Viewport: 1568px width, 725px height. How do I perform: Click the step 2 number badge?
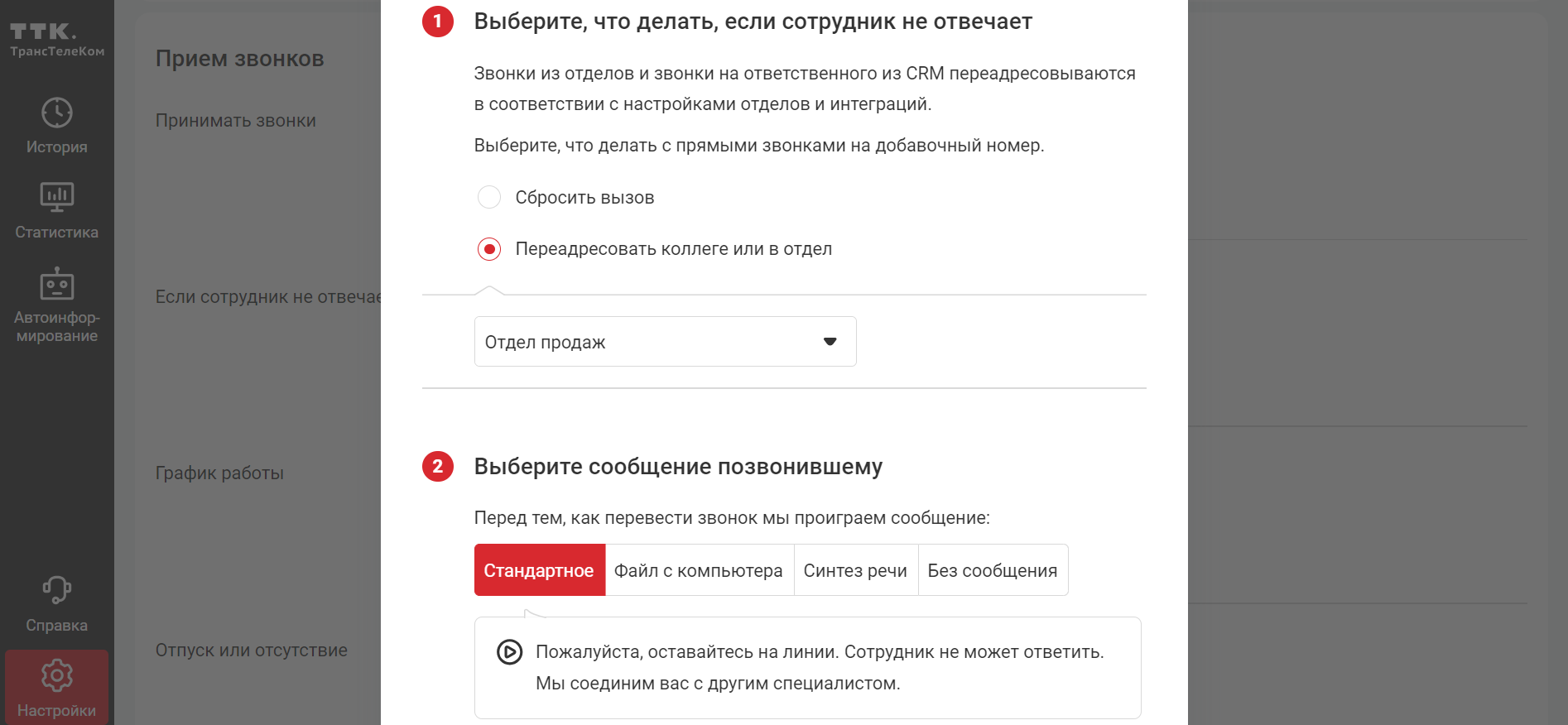[x=438, y=467]
